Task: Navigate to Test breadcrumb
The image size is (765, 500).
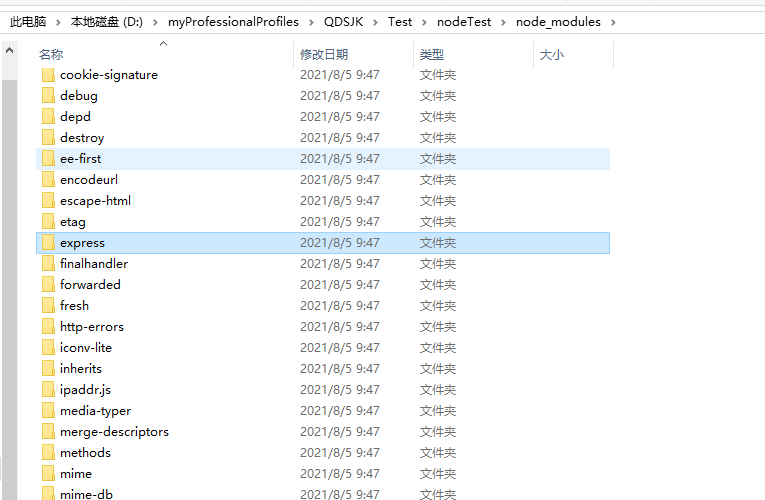Action: (400, 22)
